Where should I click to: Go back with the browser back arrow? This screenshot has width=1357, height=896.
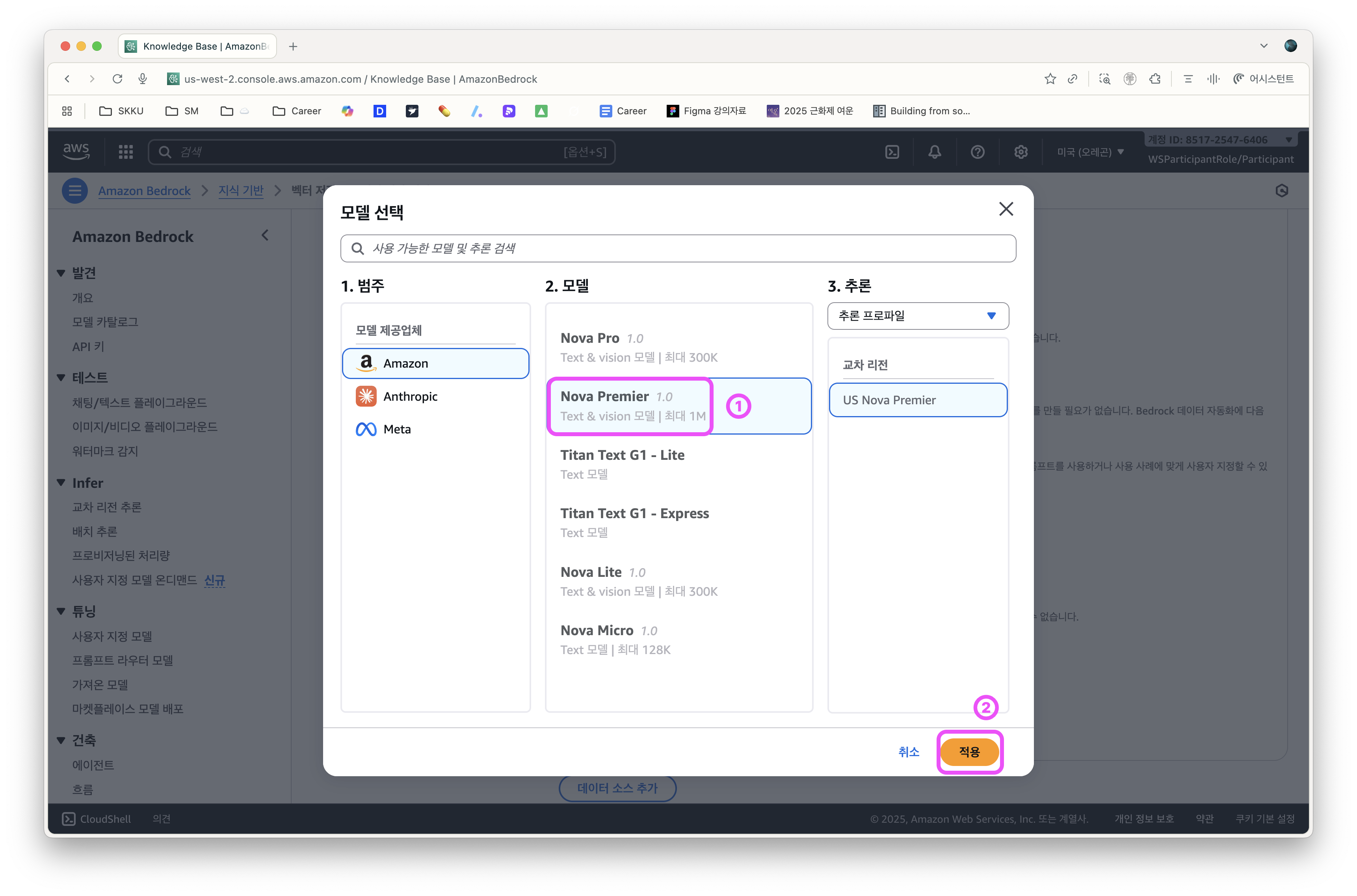[67, 79]
